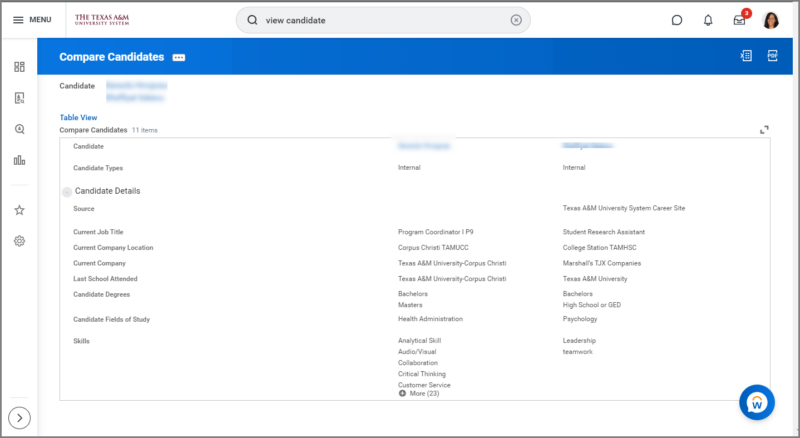
Task: Toggle fullscreen for the compare grid
Action: click(764, 130)
